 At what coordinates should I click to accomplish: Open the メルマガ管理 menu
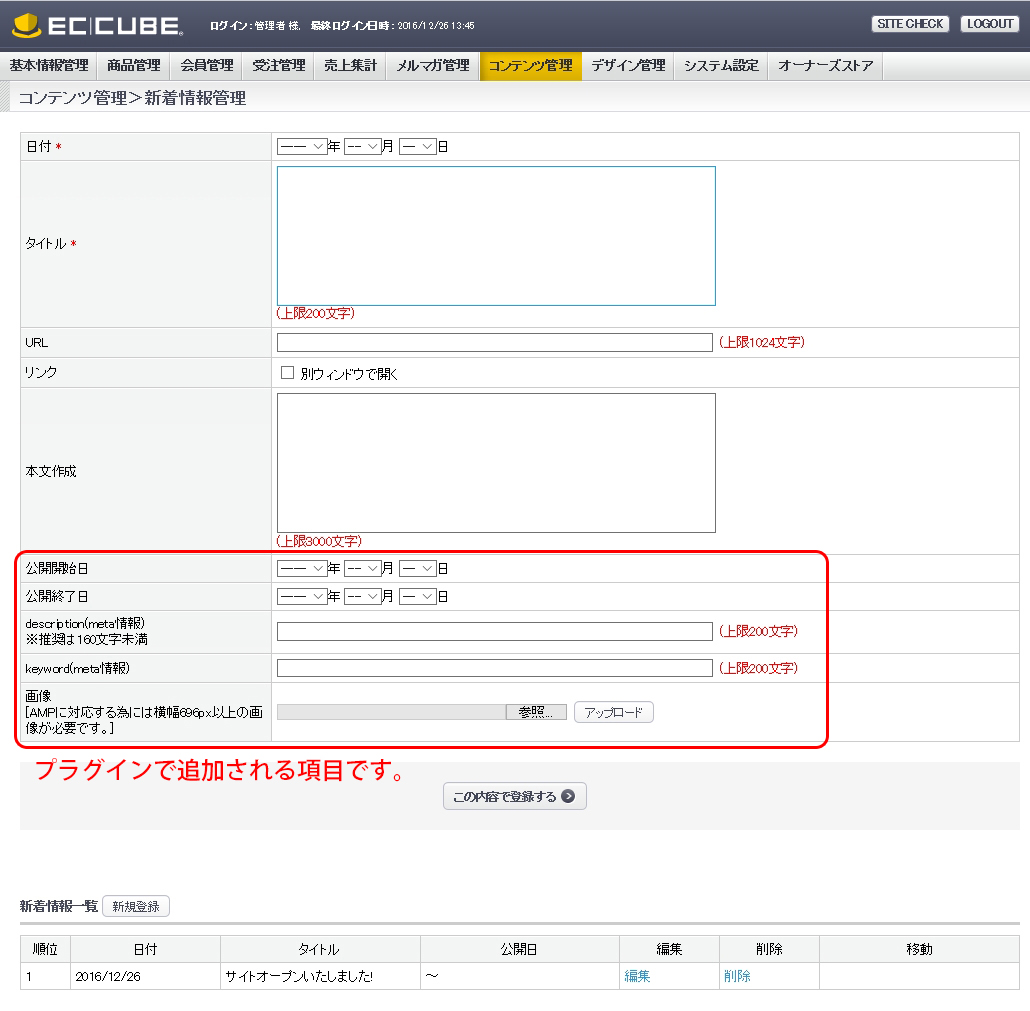[434, 66]
